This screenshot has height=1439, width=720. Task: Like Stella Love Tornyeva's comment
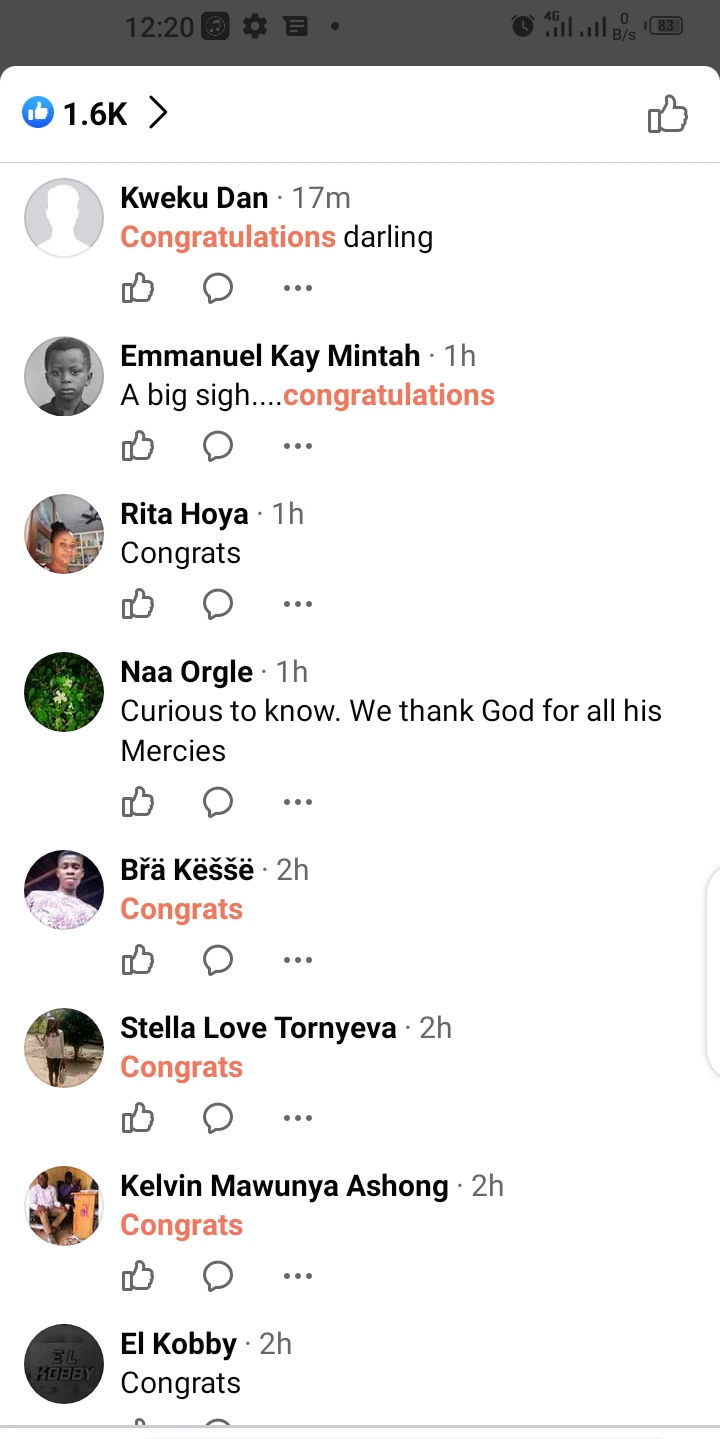pos(138,1119)
